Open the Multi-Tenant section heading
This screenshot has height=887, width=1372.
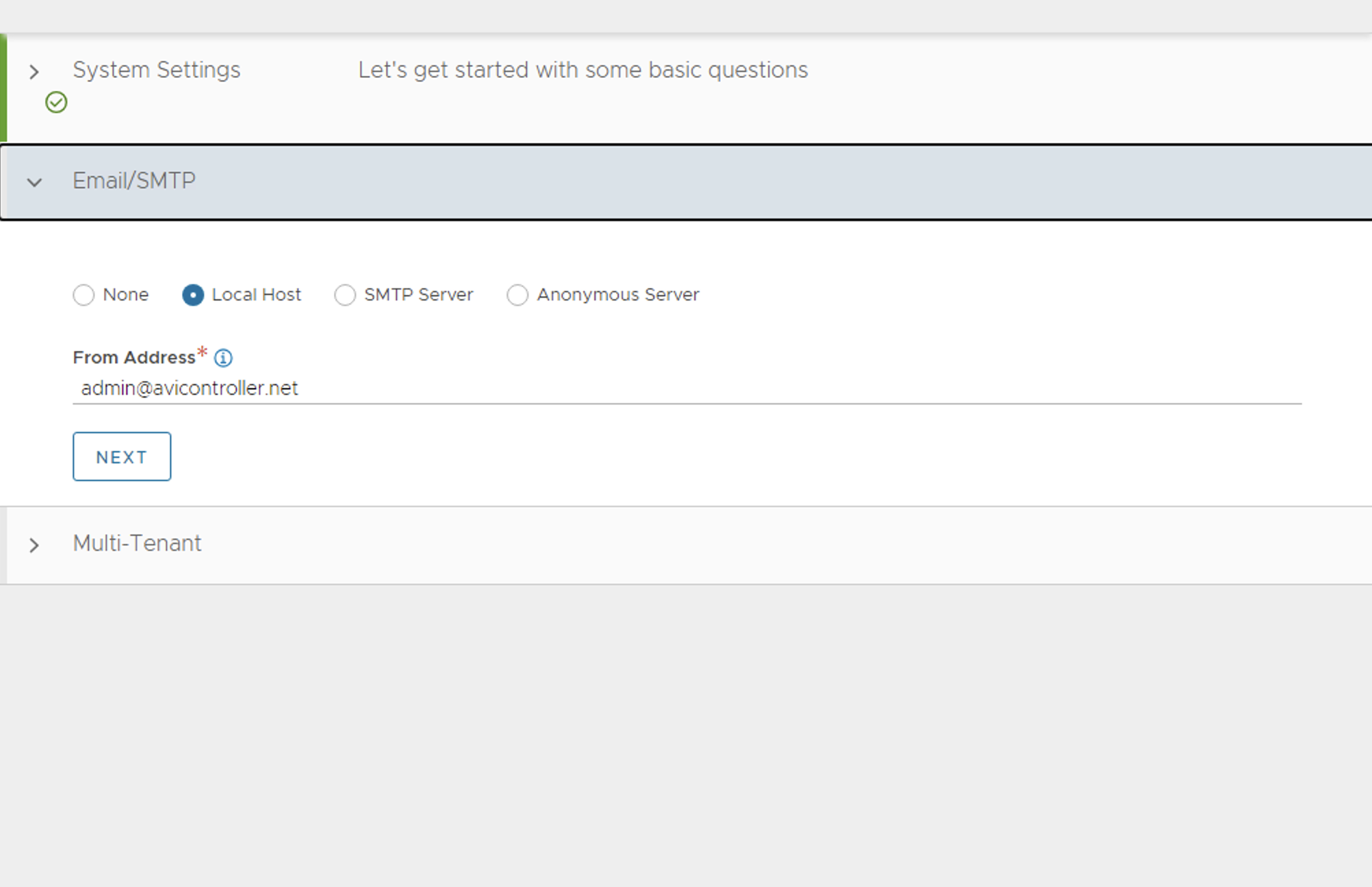137,543
